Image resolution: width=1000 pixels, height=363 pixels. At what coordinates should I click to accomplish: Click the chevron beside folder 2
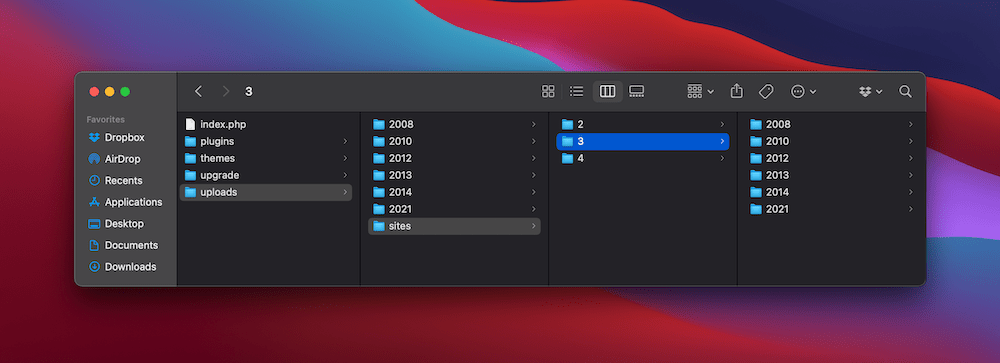[722, 124]
